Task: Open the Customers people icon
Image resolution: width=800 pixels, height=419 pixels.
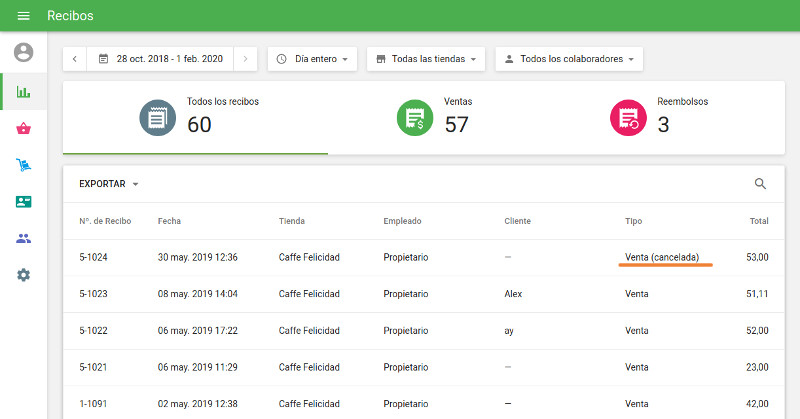Action: [24, 238]
